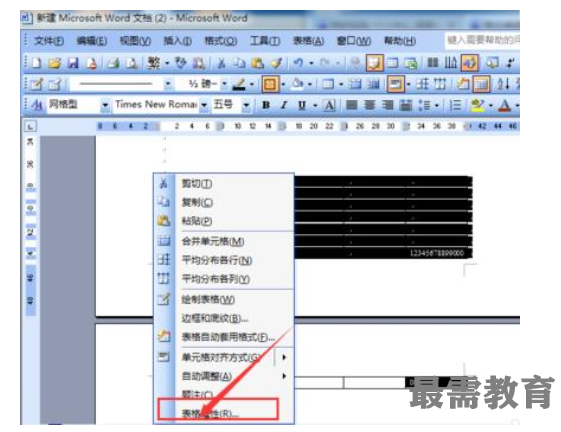The image size is (561, 432).
Task: Choose 边框和底纹(B) in context menu
Action: [x=224, y=318]
